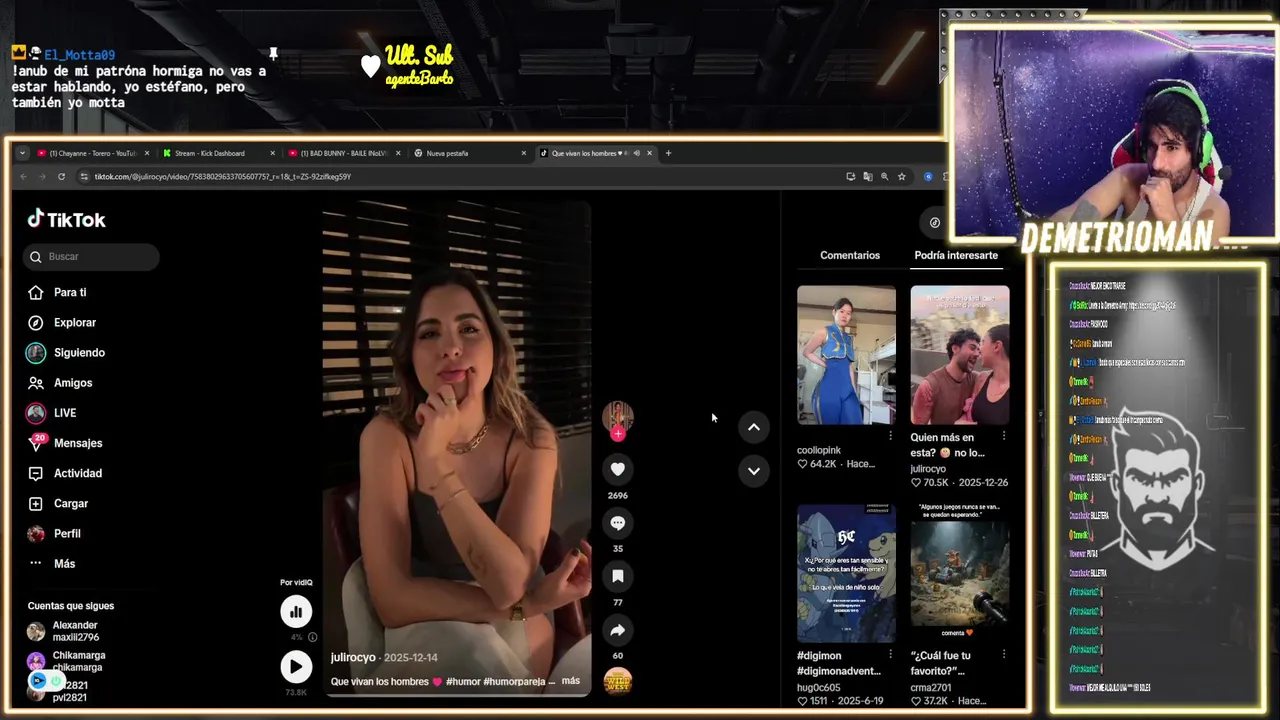This screenshot has height=720, width=1280.
Task: Go to the previous video with up chevron
Action: [x=754, y=427]
